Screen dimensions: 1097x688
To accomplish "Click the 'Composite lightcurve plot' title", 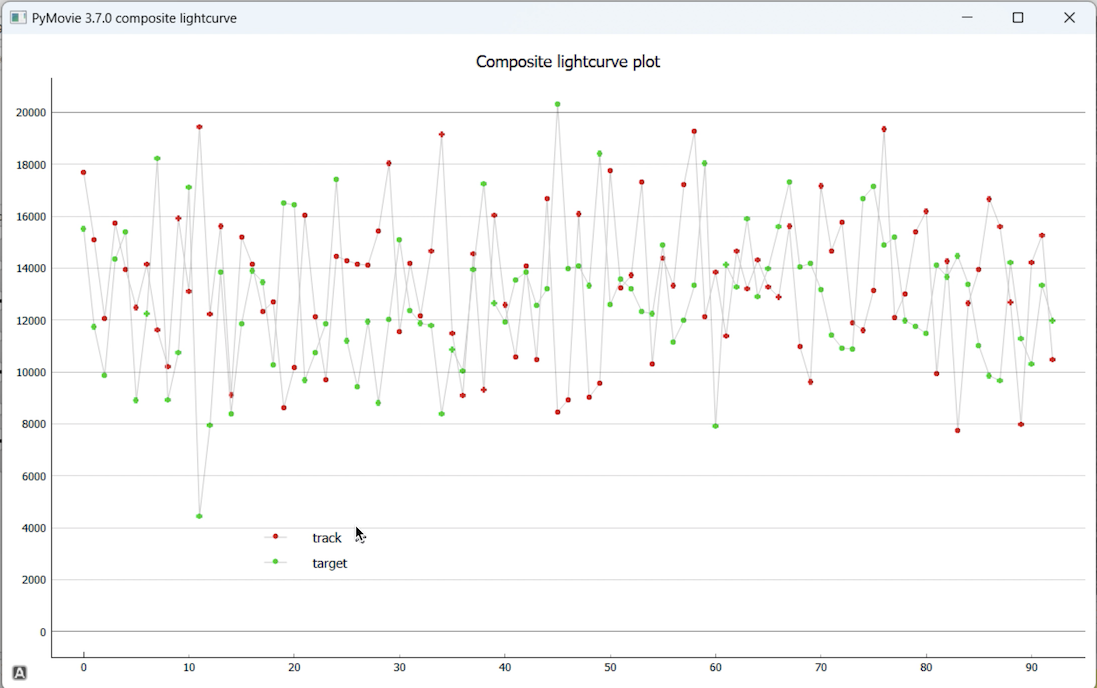I will [x=567, y=62].
